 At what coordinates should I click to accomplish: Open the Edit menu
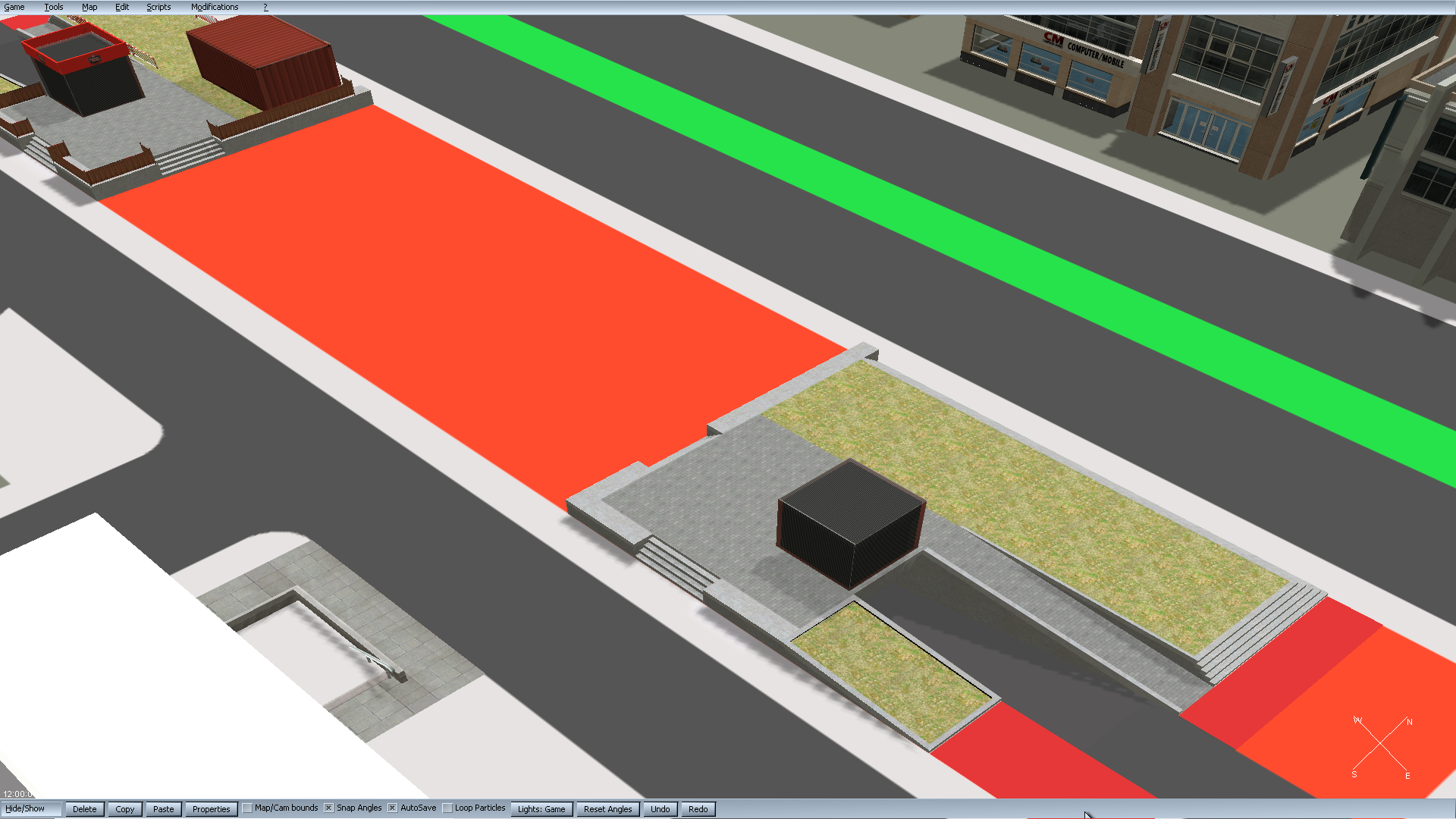coord(122,7)
